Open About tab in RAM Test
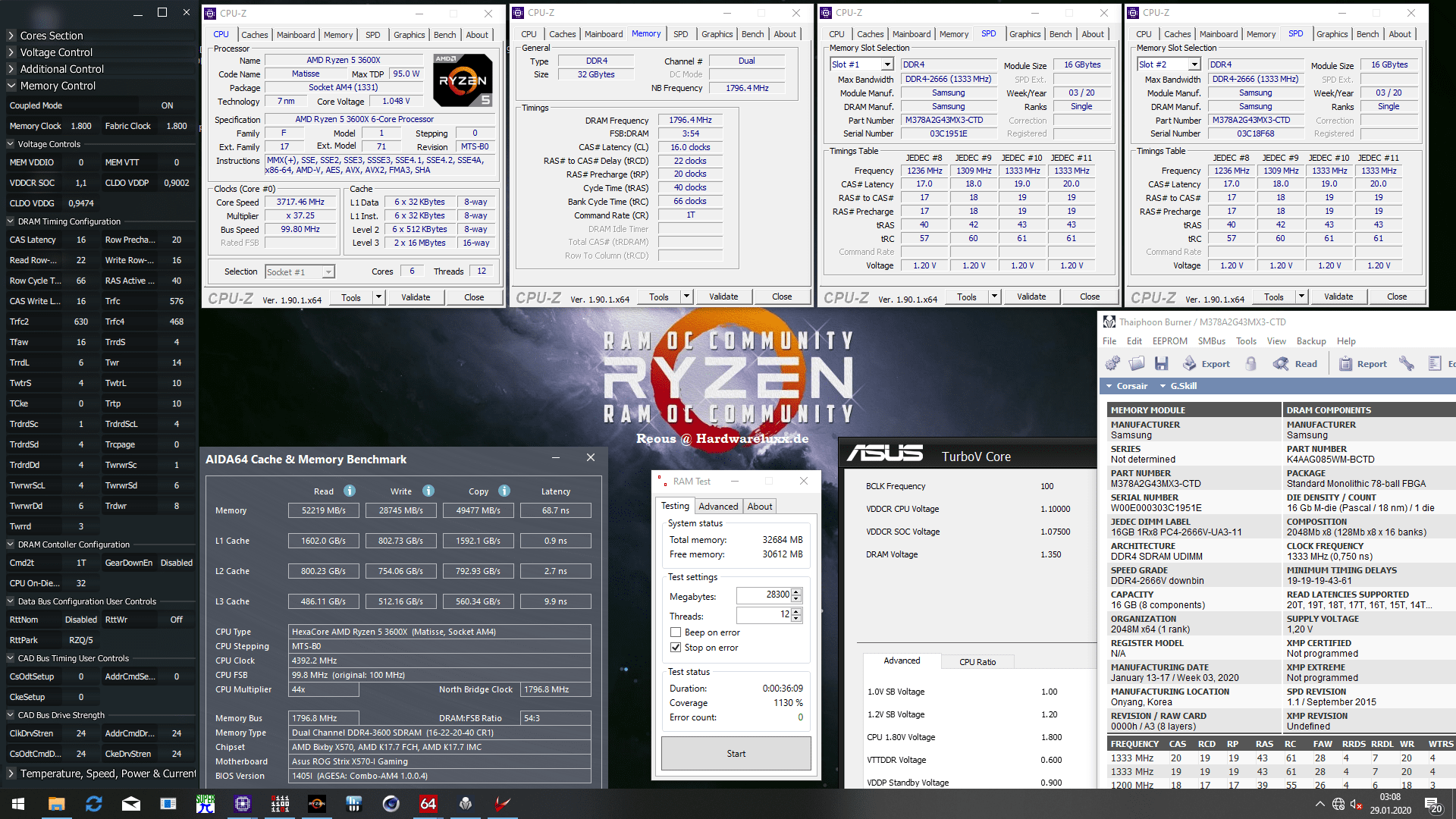Image resolution: width=1456 pixels, height=819 pixels. point(760,507)
